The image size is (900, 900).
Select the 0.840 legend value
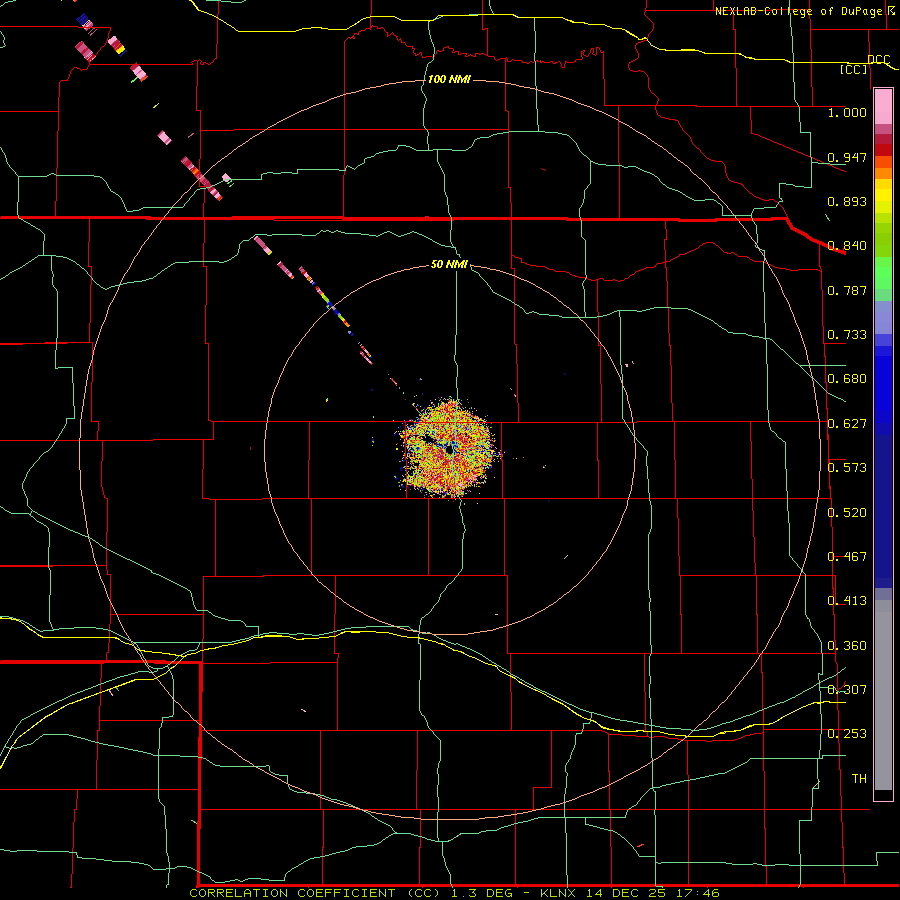tap(847, 246)
